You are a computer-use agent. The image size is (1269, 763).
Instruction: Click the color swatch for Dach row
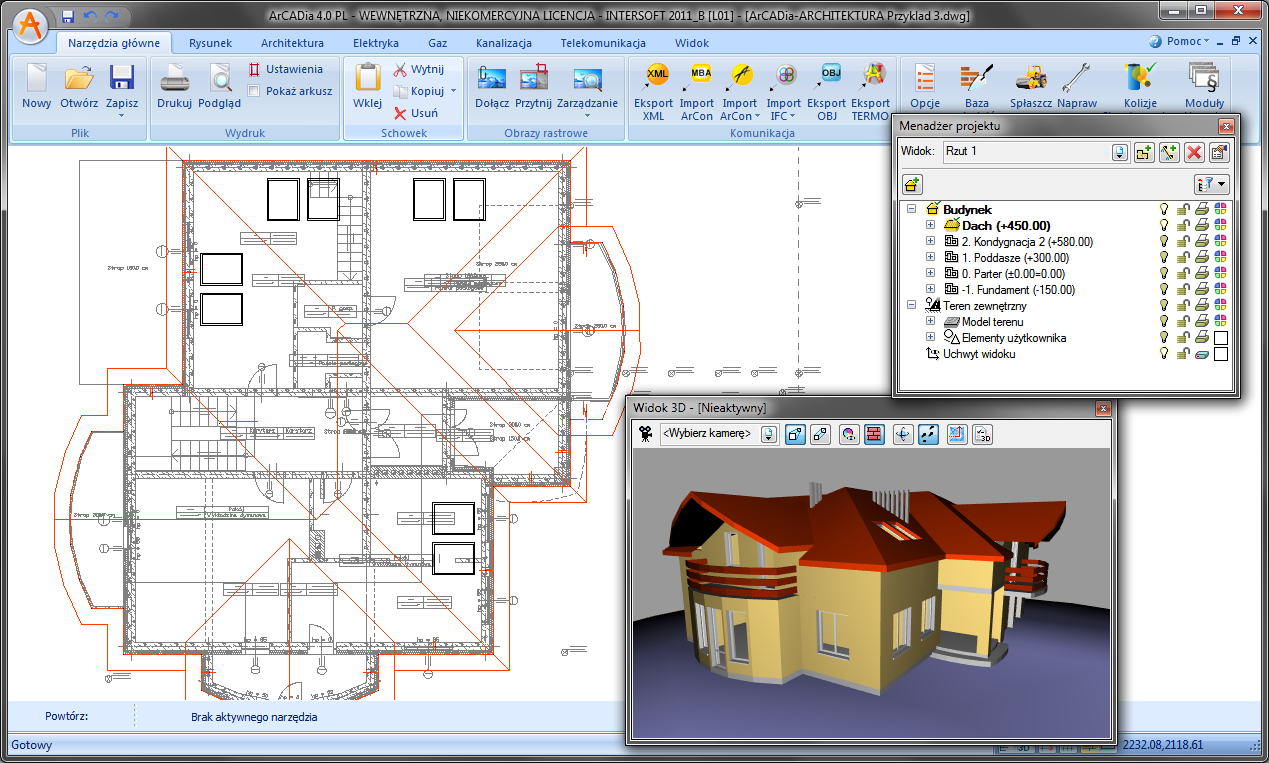click(1221, 225)
